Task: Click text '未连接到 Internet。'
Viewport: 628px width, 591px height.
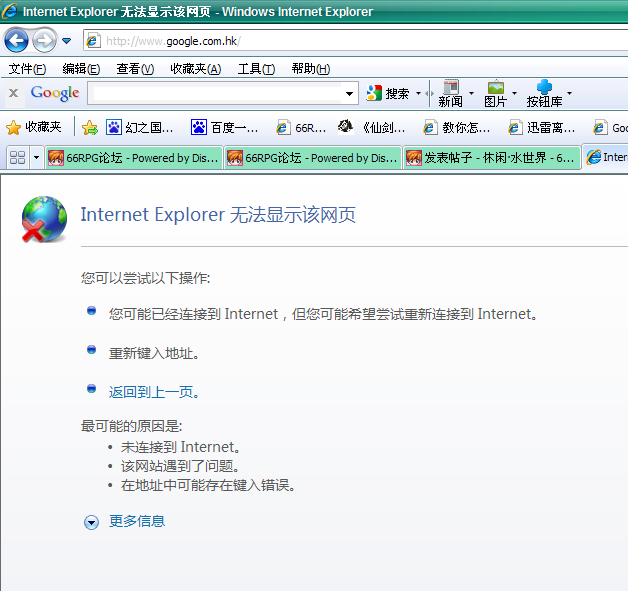Action: [x=181, y=447]
